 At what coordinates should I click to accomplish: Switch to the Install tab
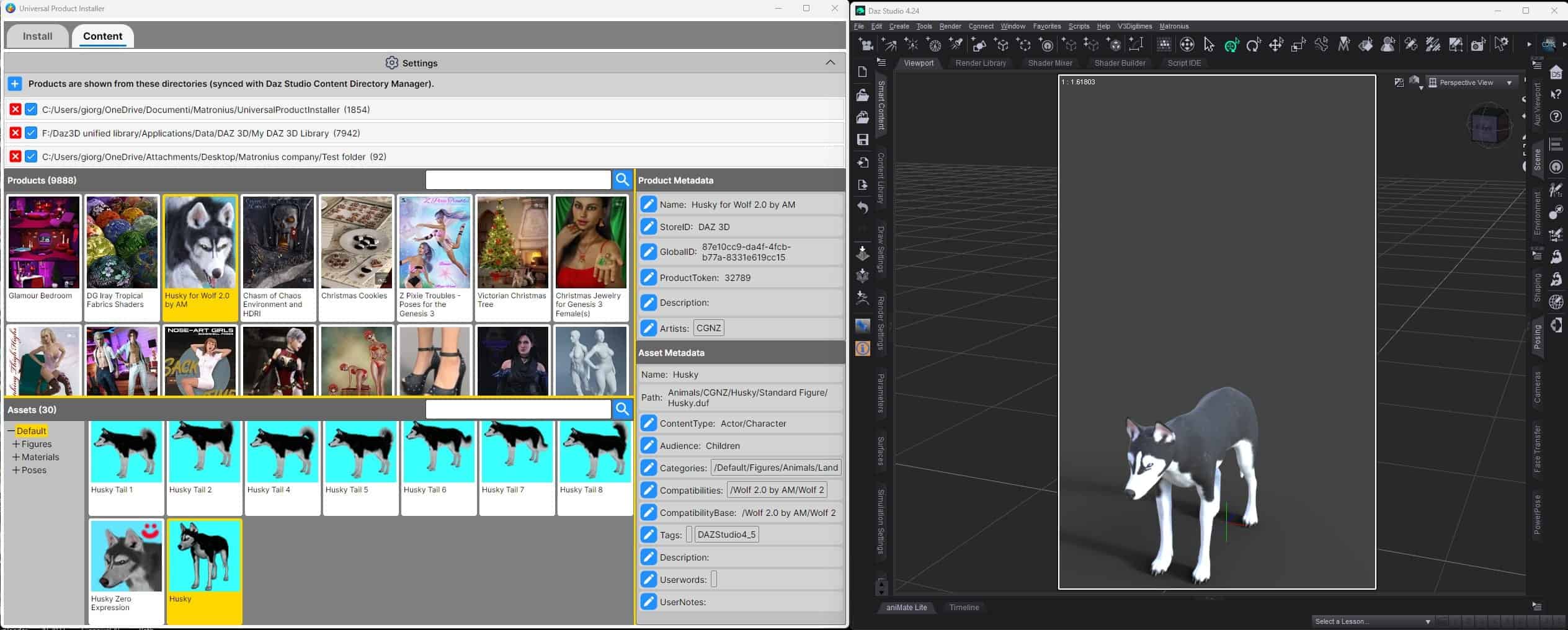[37, 36]
